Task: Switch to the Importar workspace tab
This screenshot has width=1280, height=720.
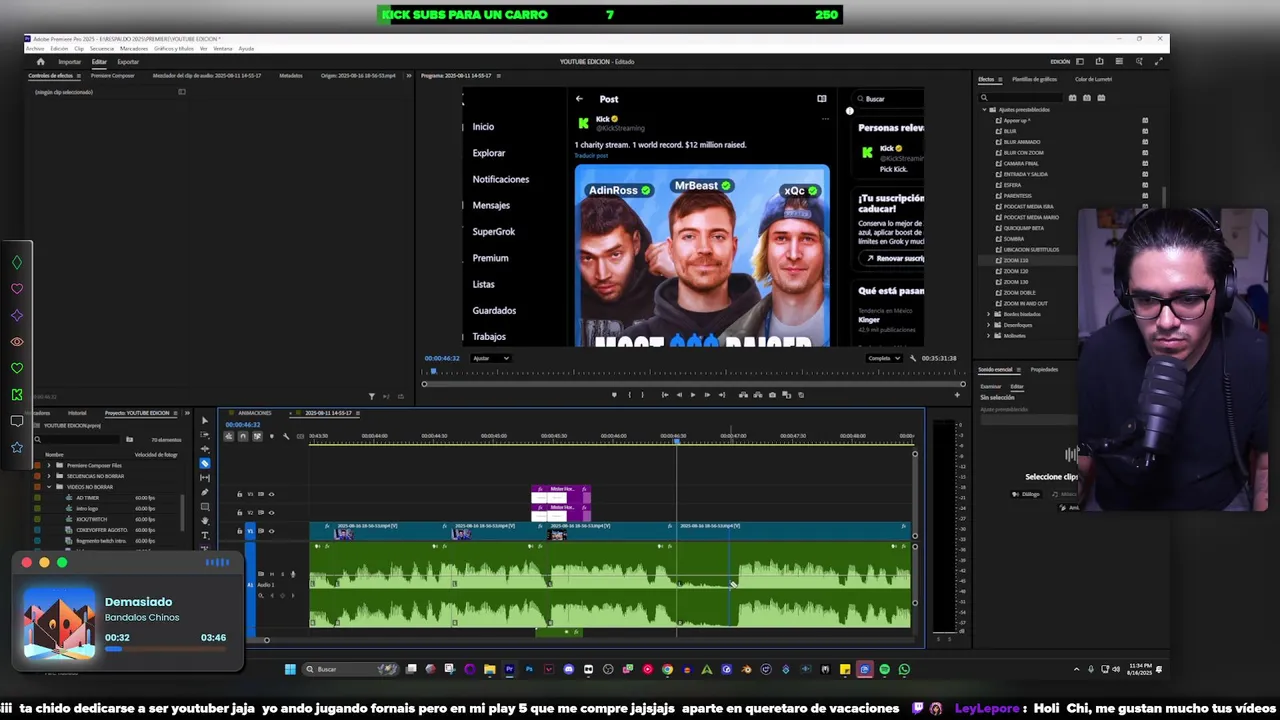Action: pyautogui.click(x=69, y=62)
